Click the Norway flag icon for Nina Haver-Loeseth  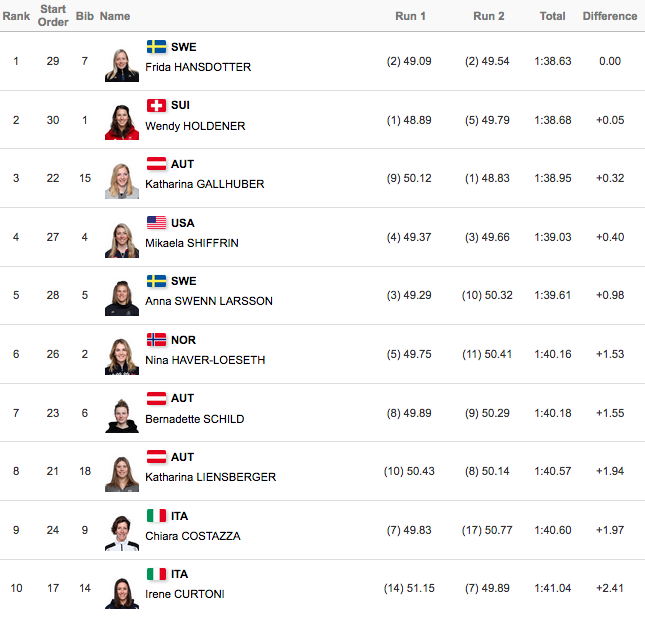[156, 340]
